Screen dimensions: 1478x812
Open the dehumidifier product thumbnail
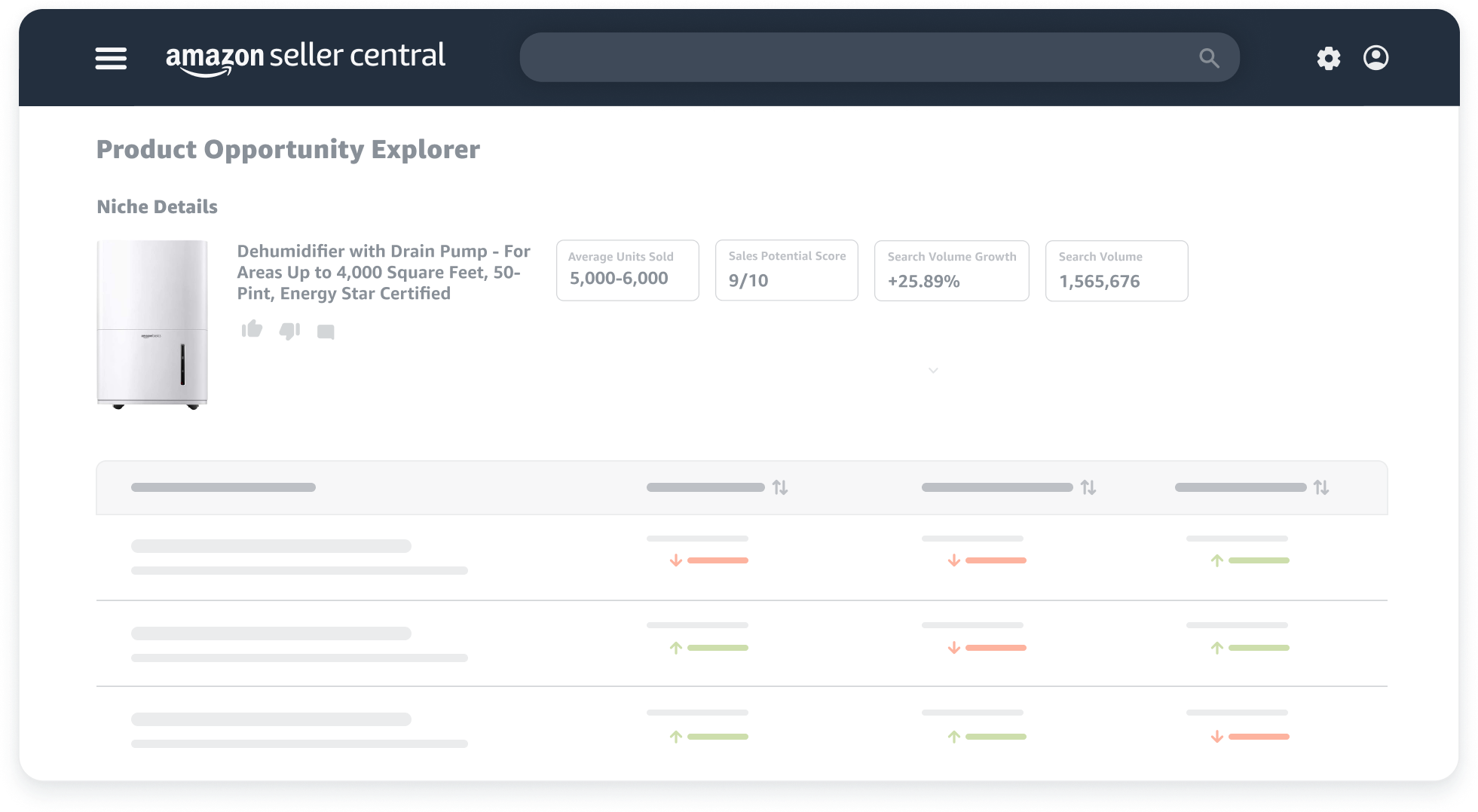152,325
